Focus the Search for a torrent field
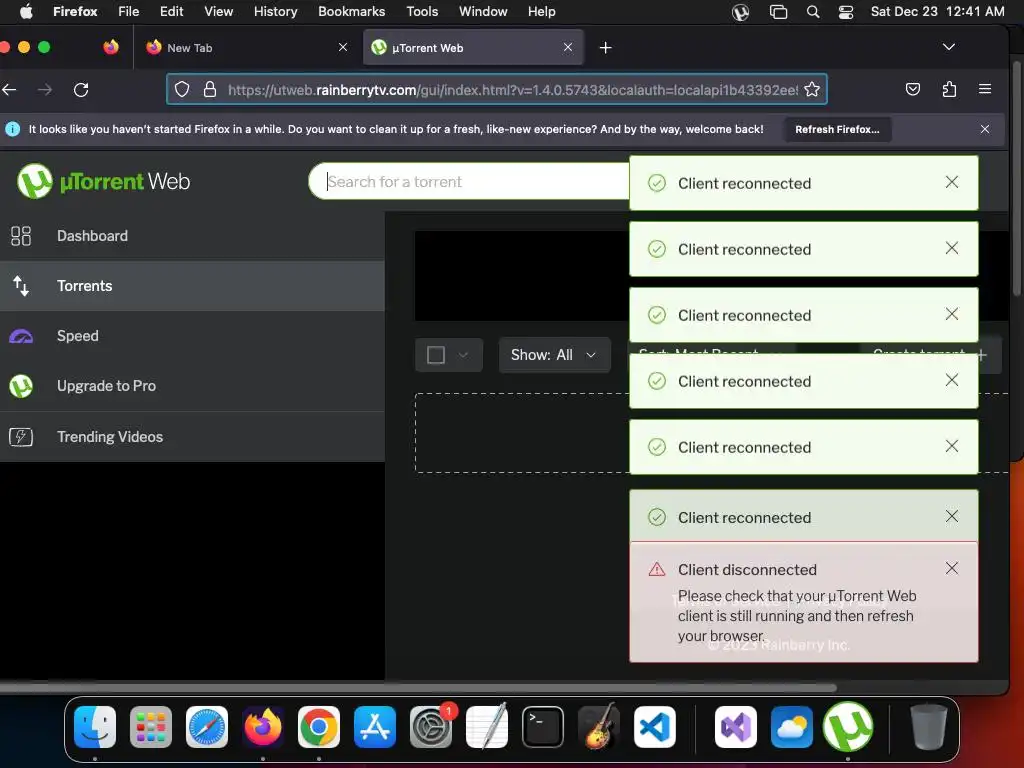1024x768 pixels. pyautogui.click(x=470, y=182)
